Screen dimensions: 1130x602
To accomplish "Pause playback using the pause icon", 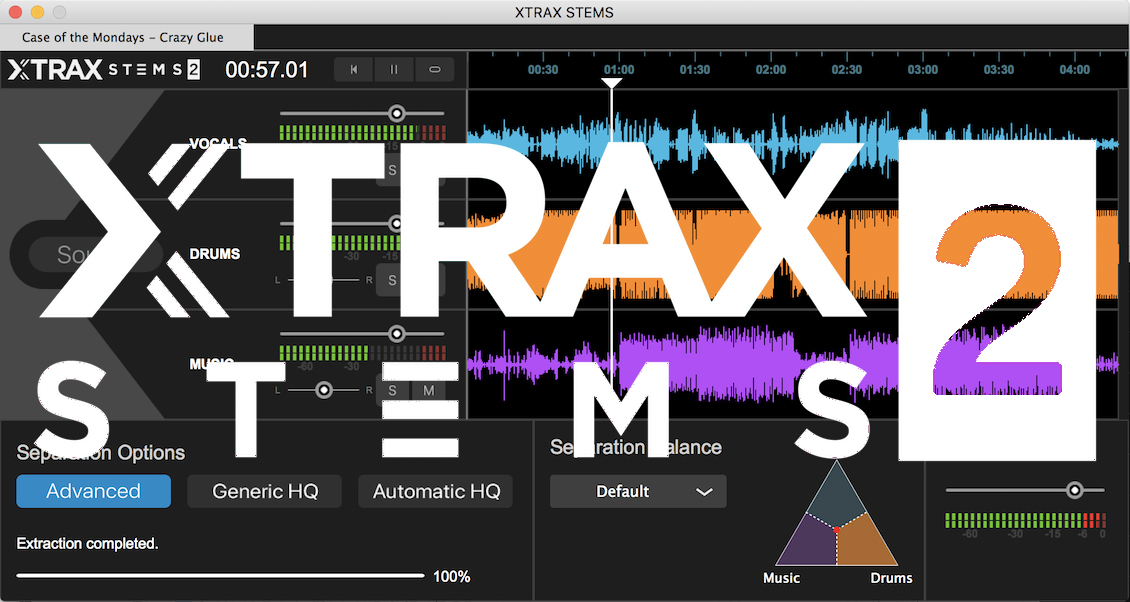I will (x=393, y=70).
